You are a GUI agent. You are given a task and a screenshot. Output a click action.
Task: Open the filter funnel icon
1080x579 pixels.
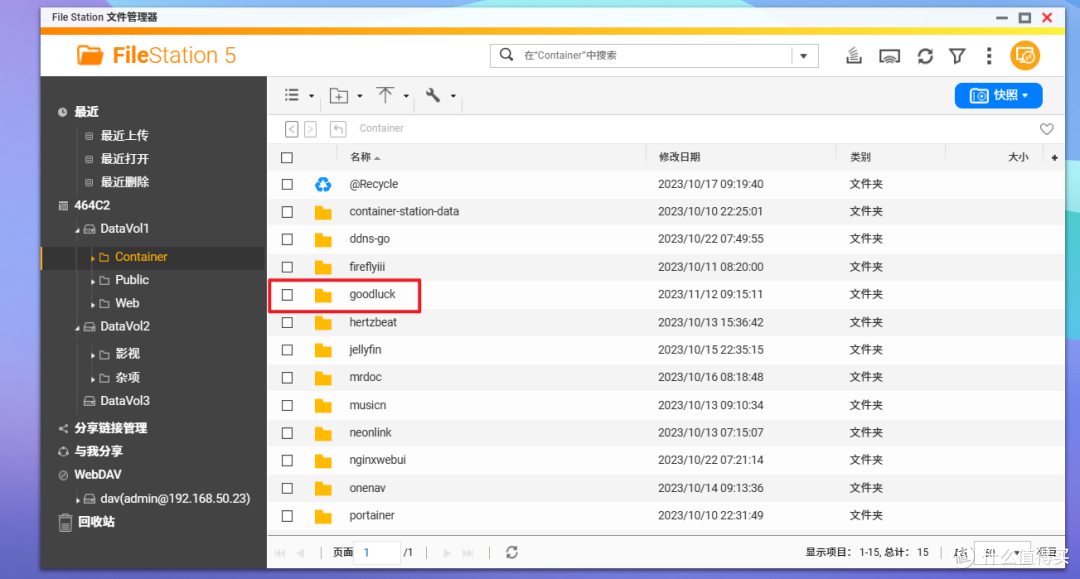(957, 56)
